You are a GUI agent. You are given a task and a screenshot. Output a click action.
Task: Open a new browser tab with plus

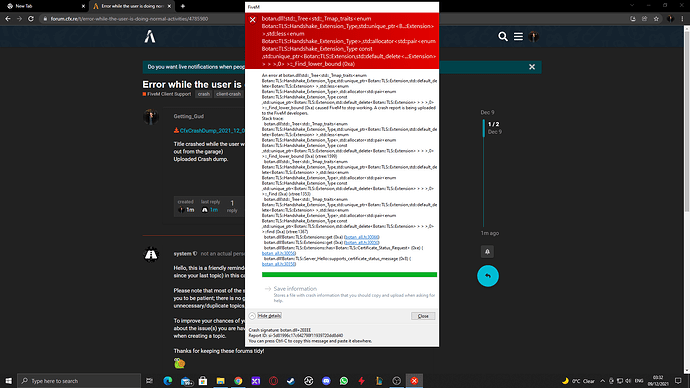(183, 6)
